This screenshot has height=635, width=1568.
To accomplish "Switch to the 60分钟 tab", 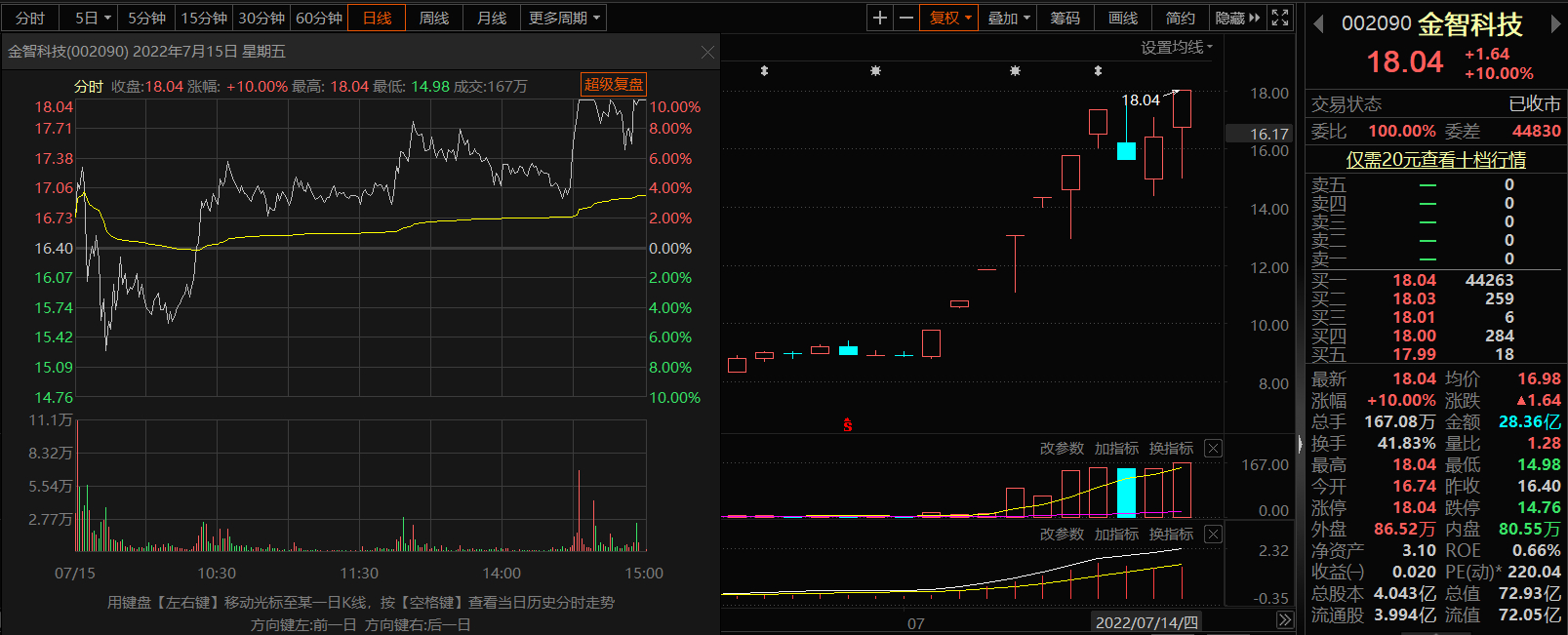I will point(319,18).
